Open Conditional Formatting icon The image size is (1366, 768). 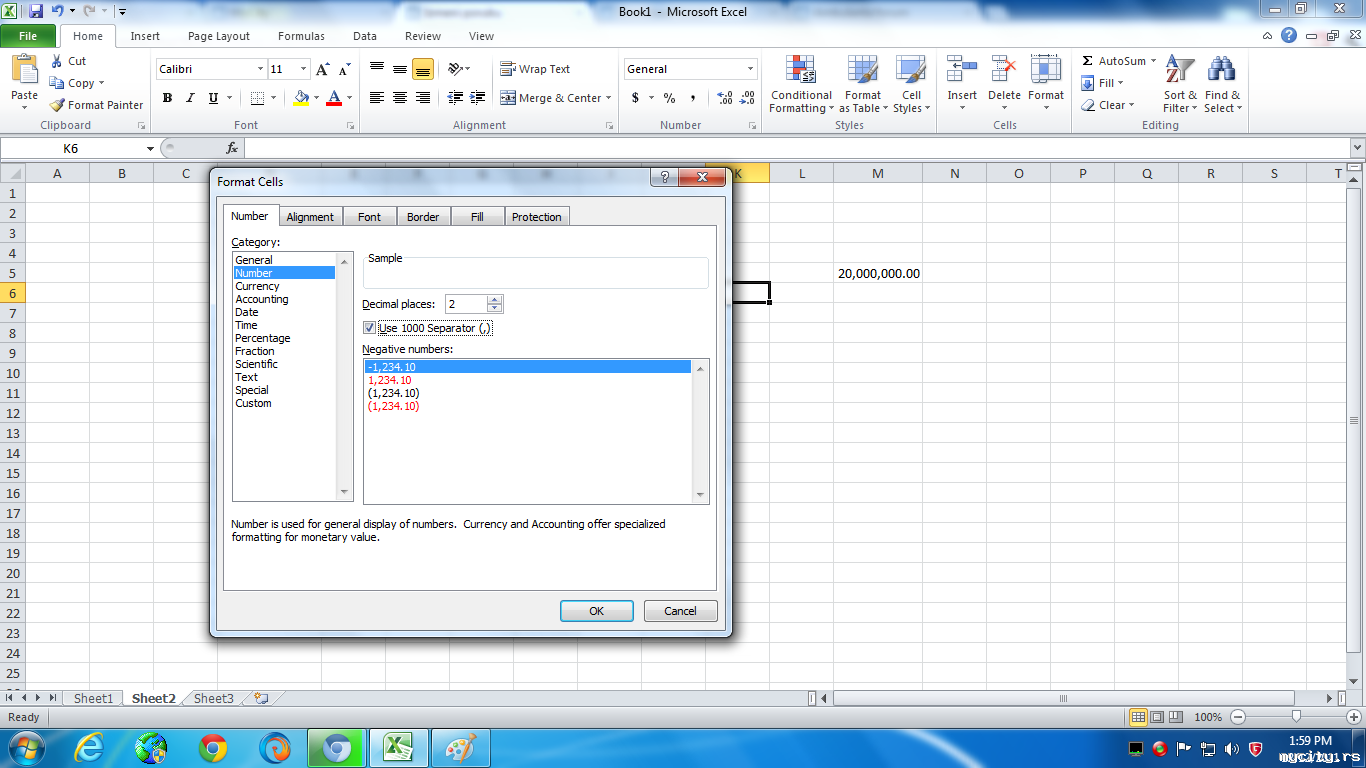pos(800,70)
